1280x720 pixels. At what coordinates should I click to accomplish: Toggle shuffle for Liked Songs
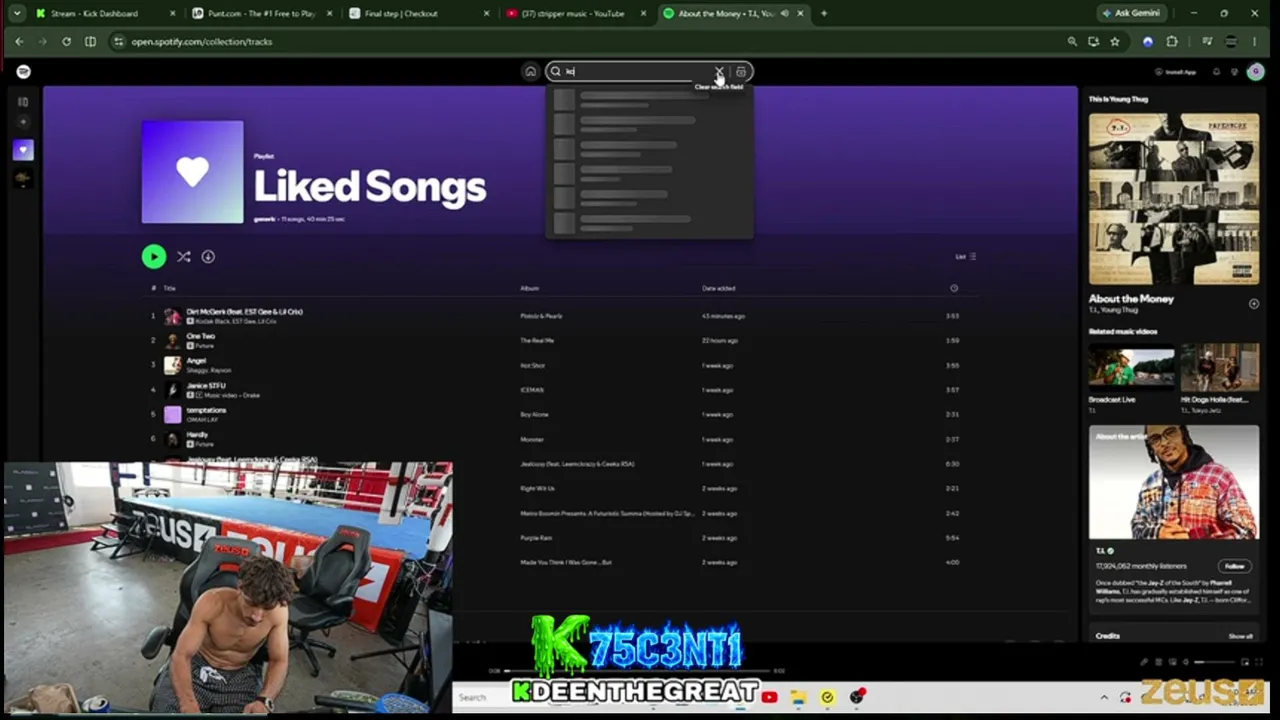pos(184,257)
